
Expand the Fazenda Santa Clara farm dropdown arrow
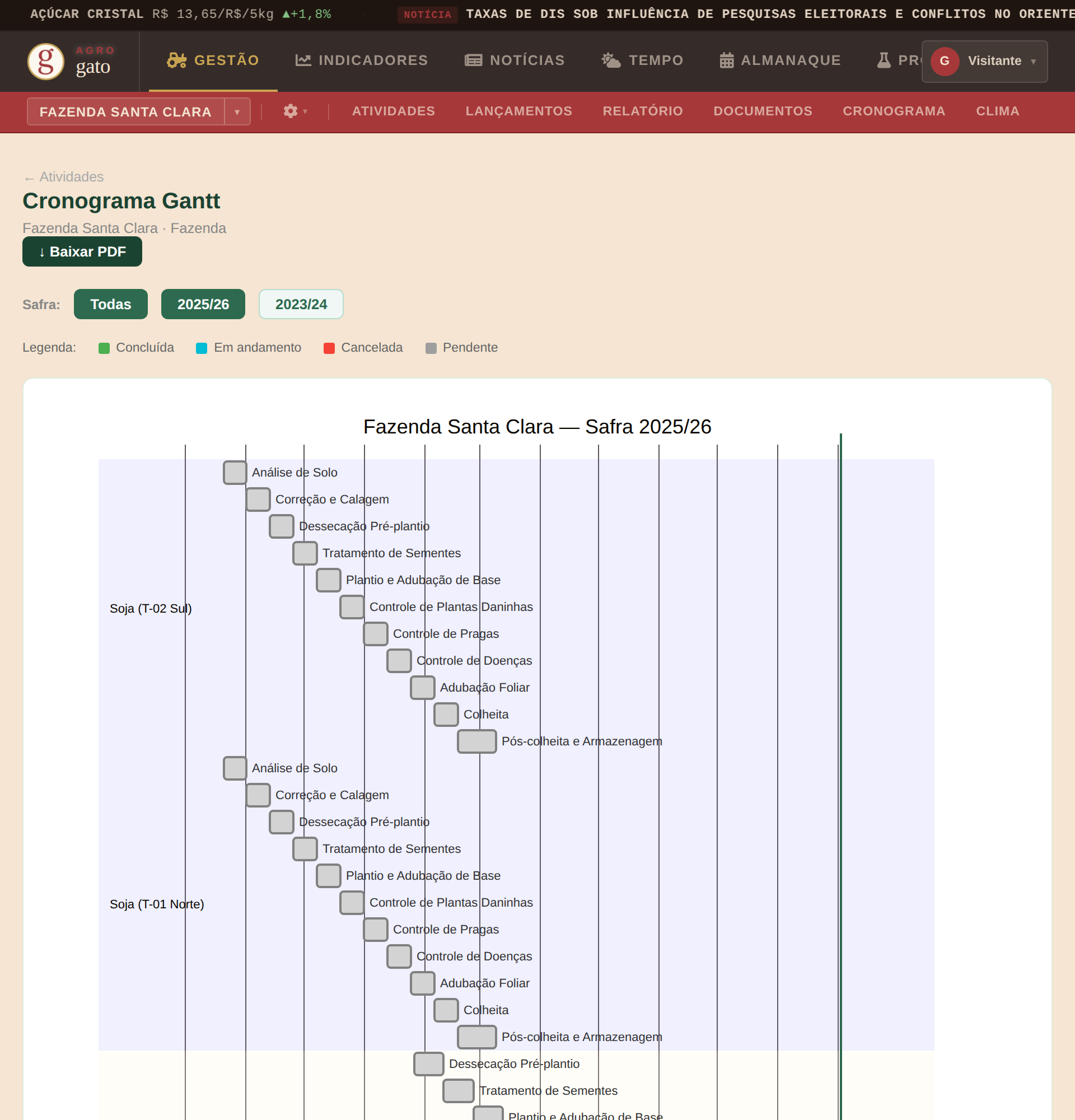(237, 112)
